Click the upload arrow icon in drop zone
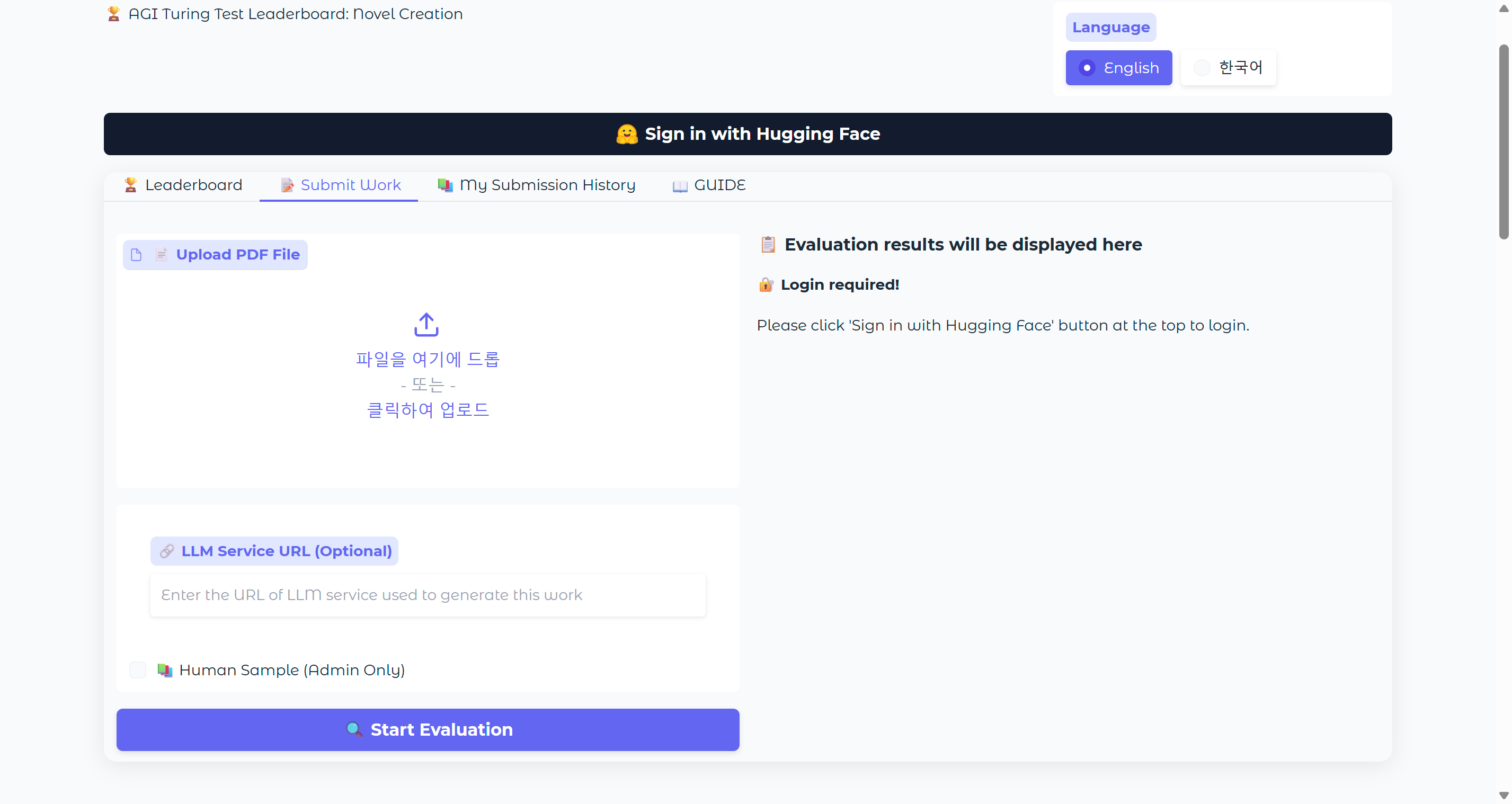 point(426,324)
